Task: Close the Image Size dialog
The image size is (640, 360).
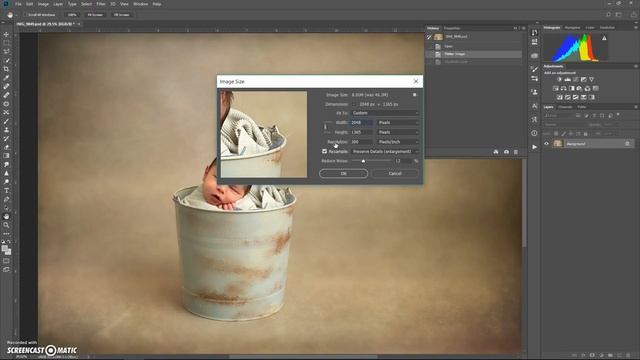Action: tap(416, 82)
